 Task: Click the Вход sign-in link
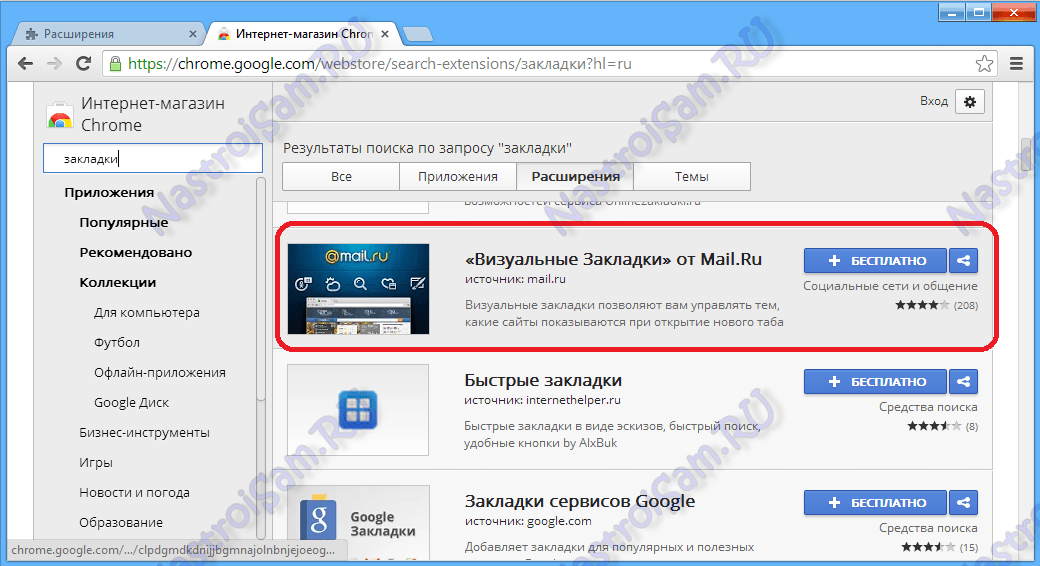coord(933,101)
